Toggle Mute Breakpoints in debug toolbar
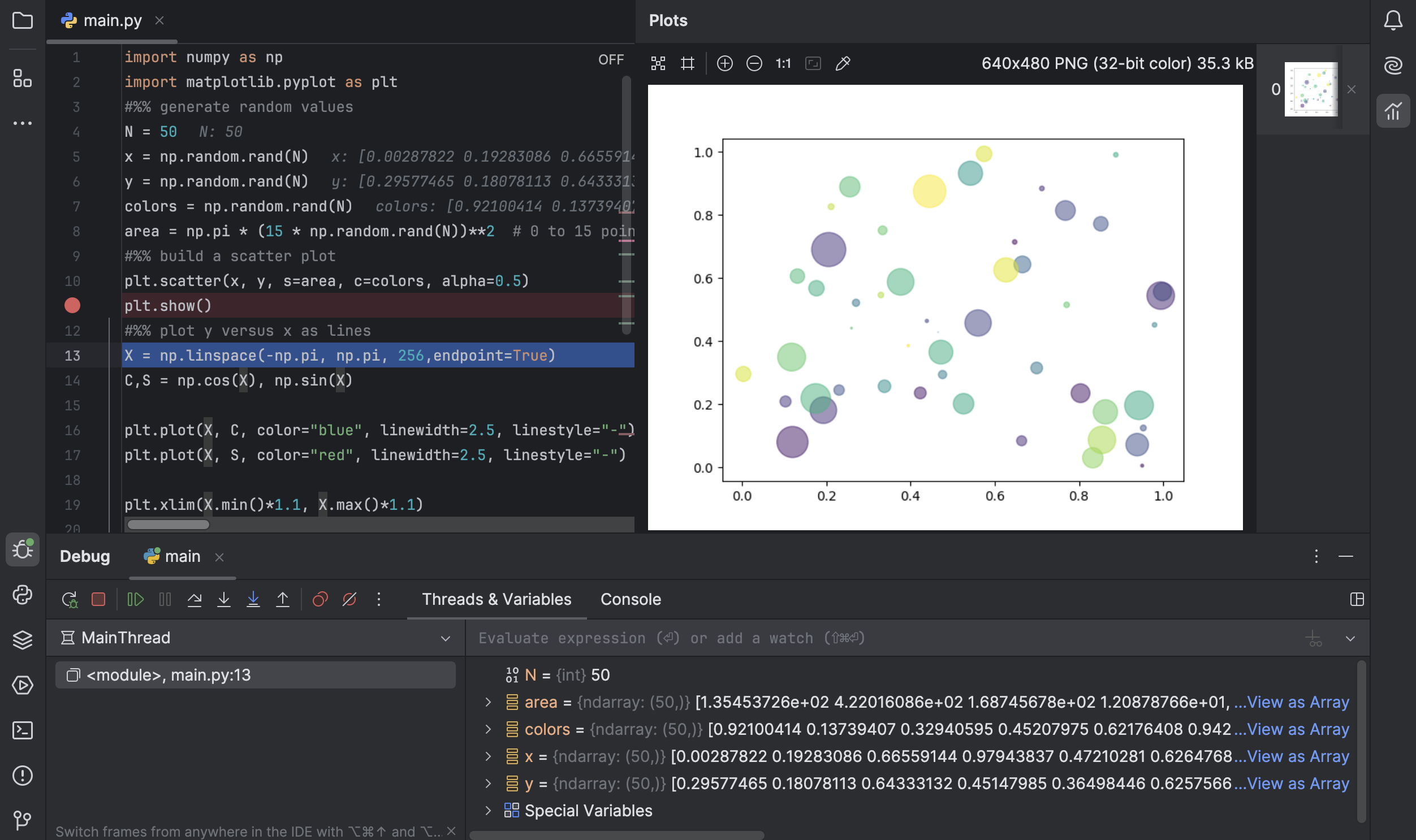 [349, 599]
